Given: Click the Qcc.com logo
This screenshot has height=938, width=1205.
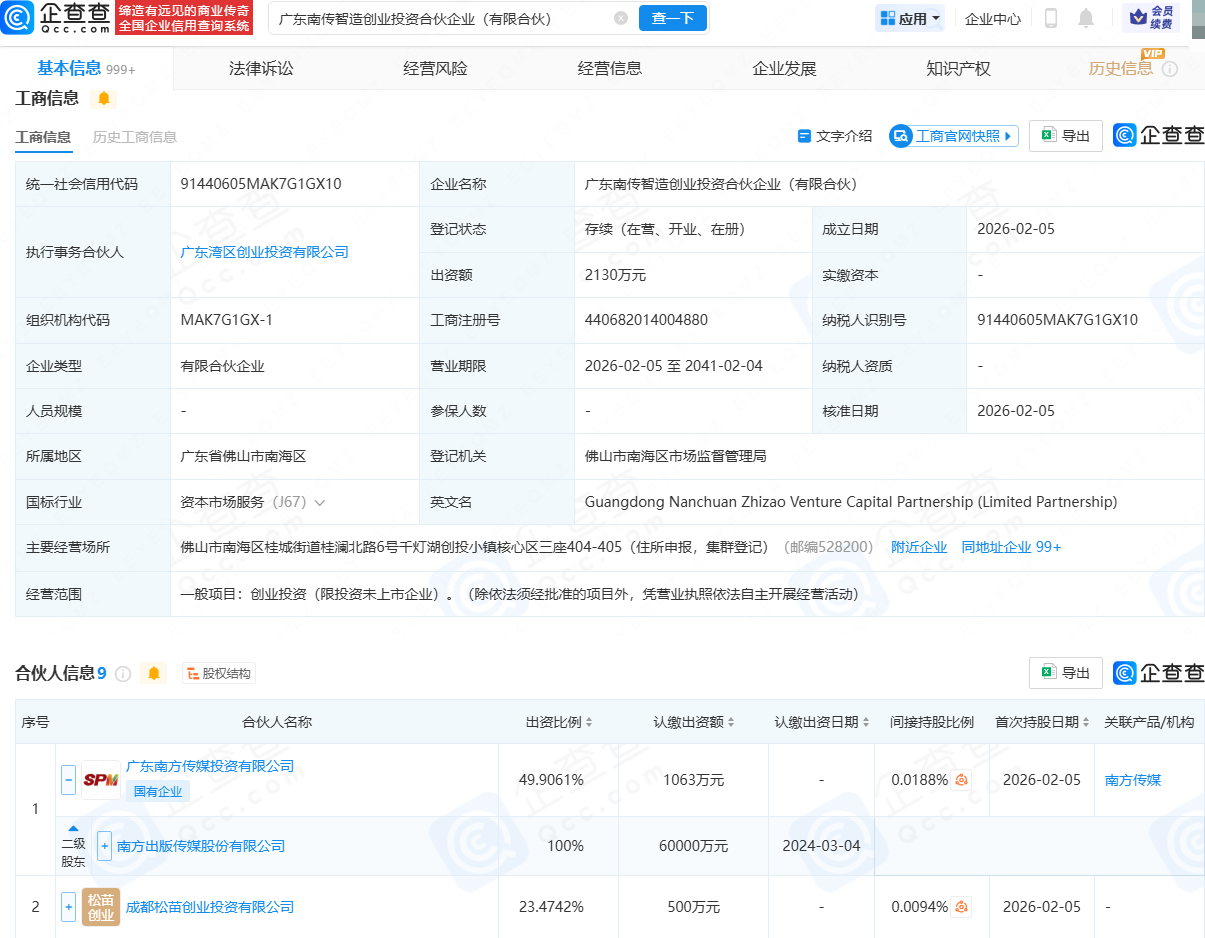Looking at the screenshot, I should coord(57,18).
